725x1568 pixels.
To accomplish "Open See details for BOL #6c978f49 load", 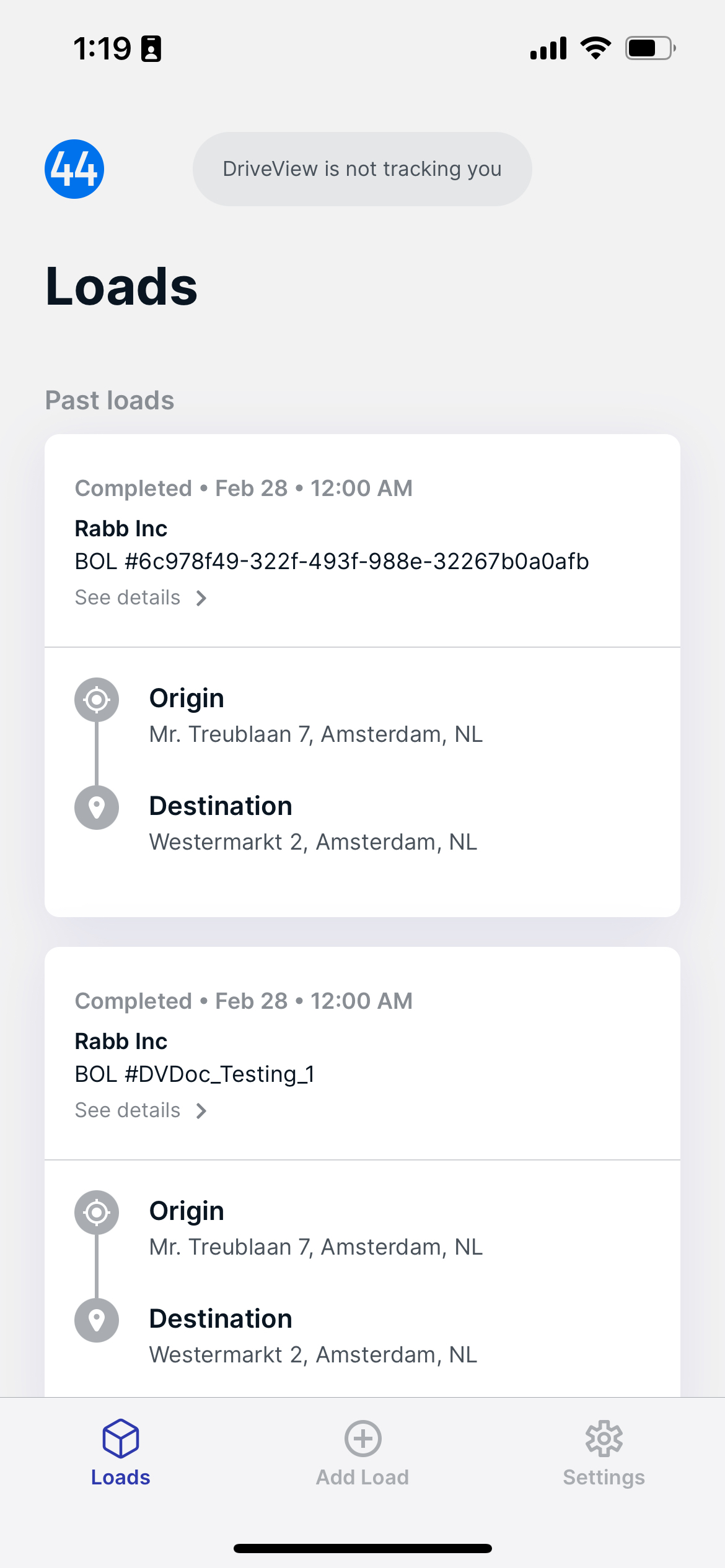I will tap(128, 598).
